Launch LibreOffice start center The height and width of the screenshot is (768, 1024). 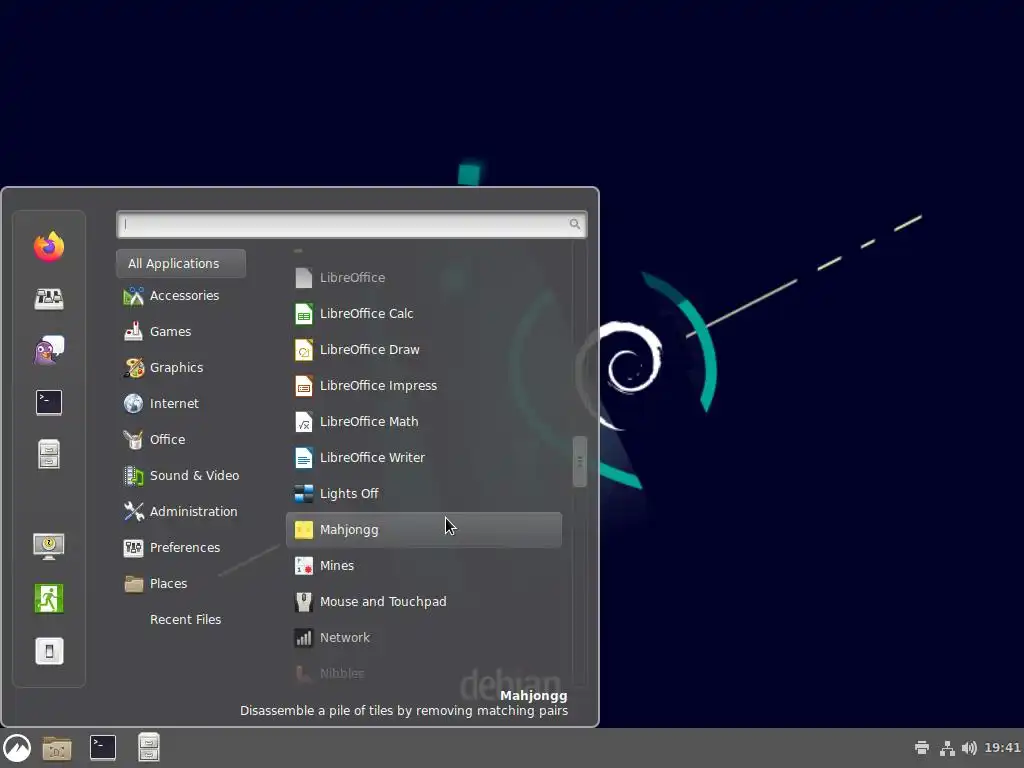[x=424, y=278]
